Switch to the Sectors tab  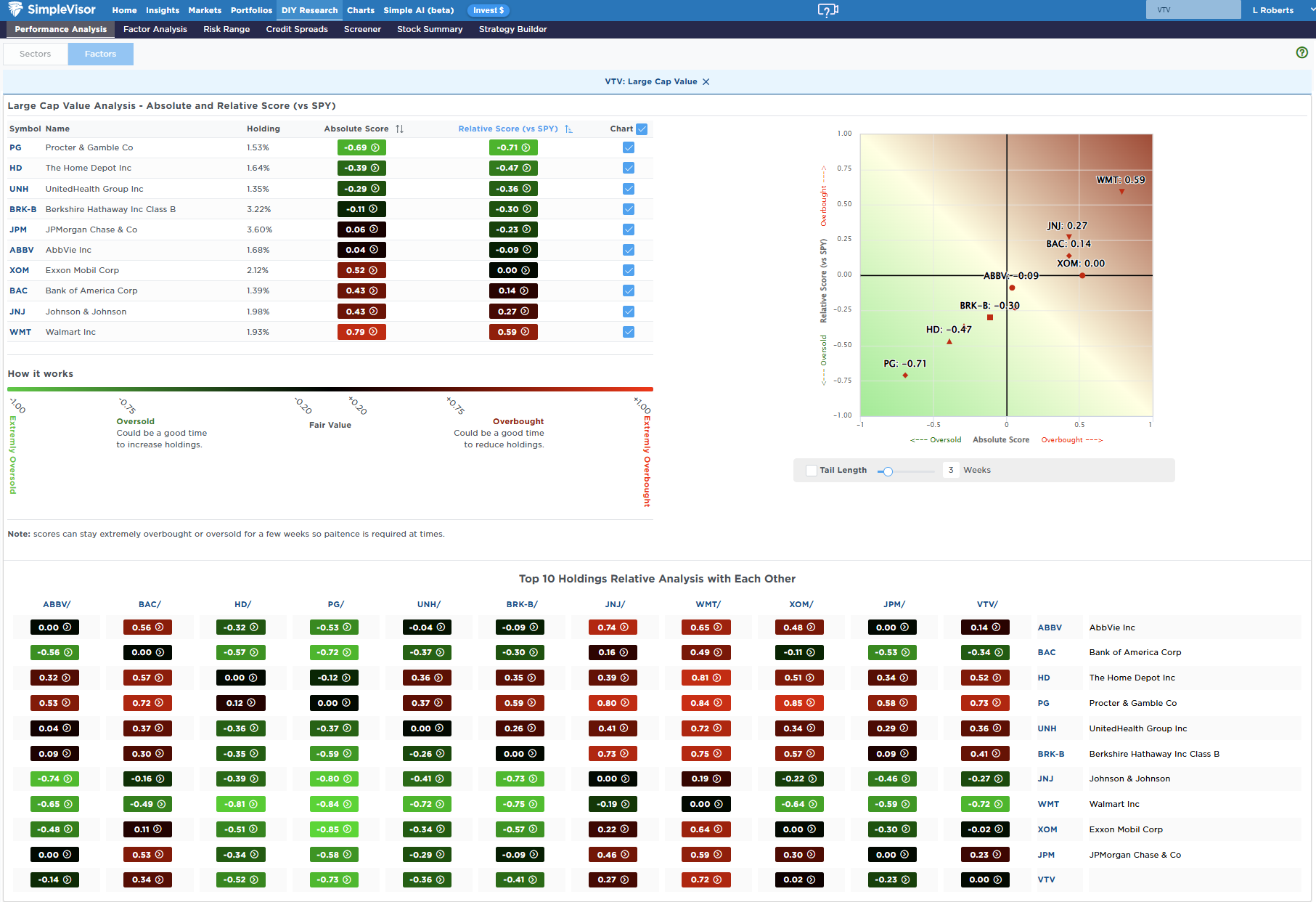click(36, 54)
